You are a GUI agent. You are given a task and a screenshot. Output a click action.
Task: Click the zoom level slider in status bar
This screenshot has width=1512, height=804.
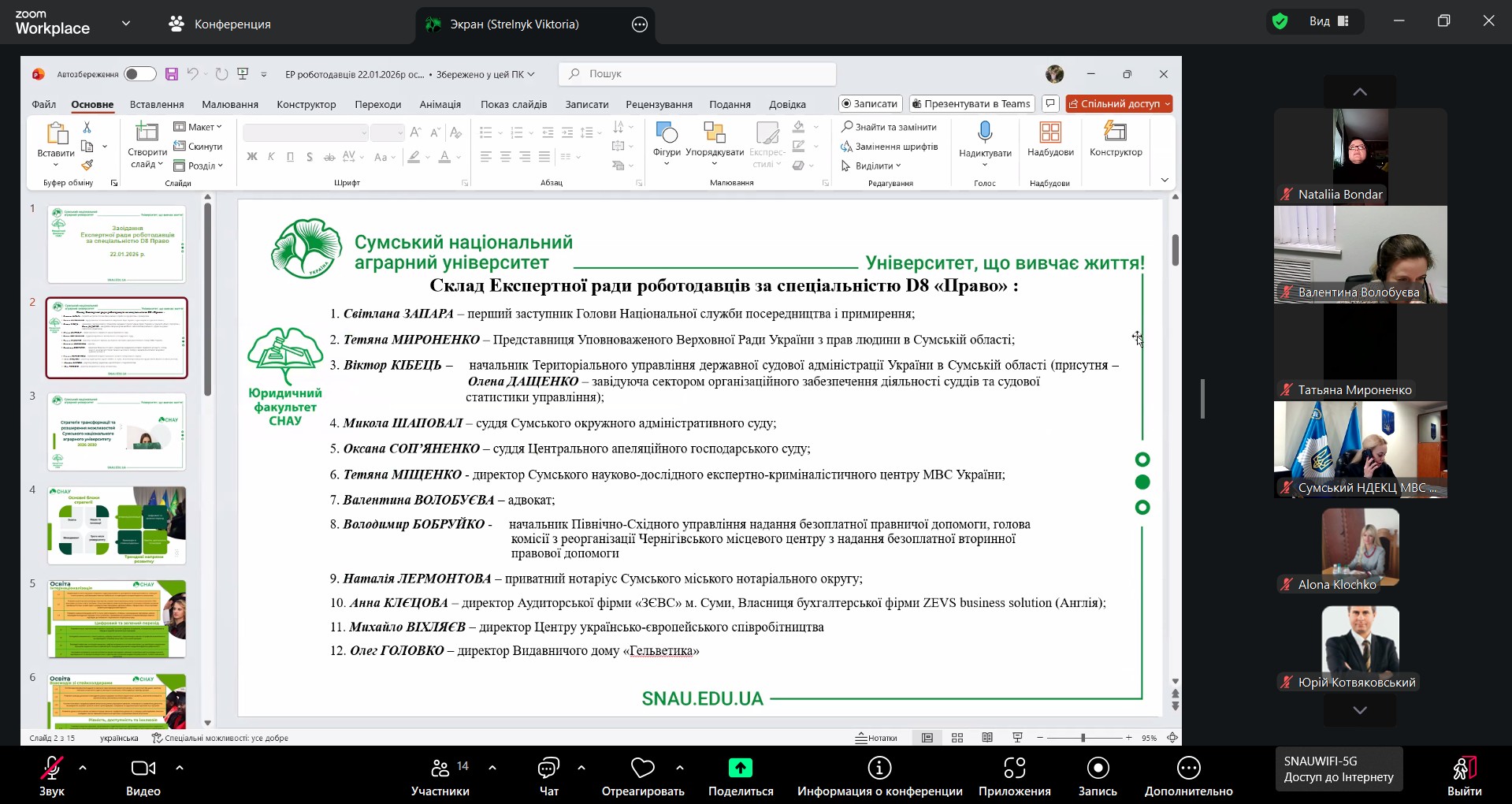(x=1083, y=738)
